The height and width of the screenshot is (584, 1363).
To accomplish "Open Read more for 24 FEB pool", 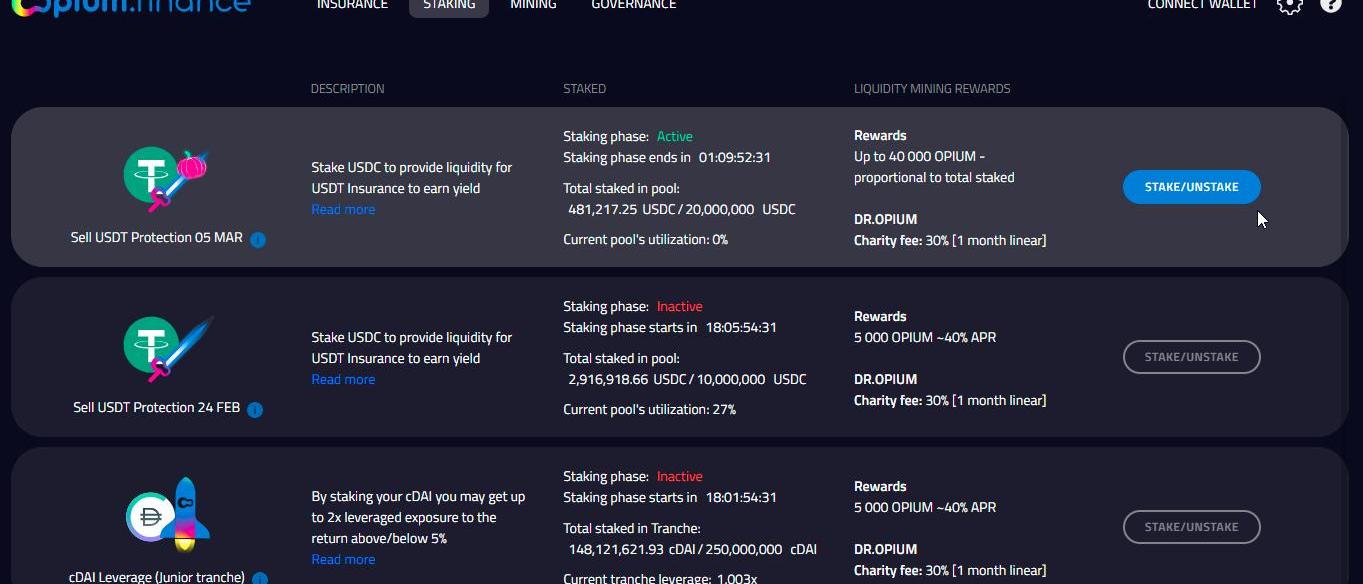I will (343, 379).
